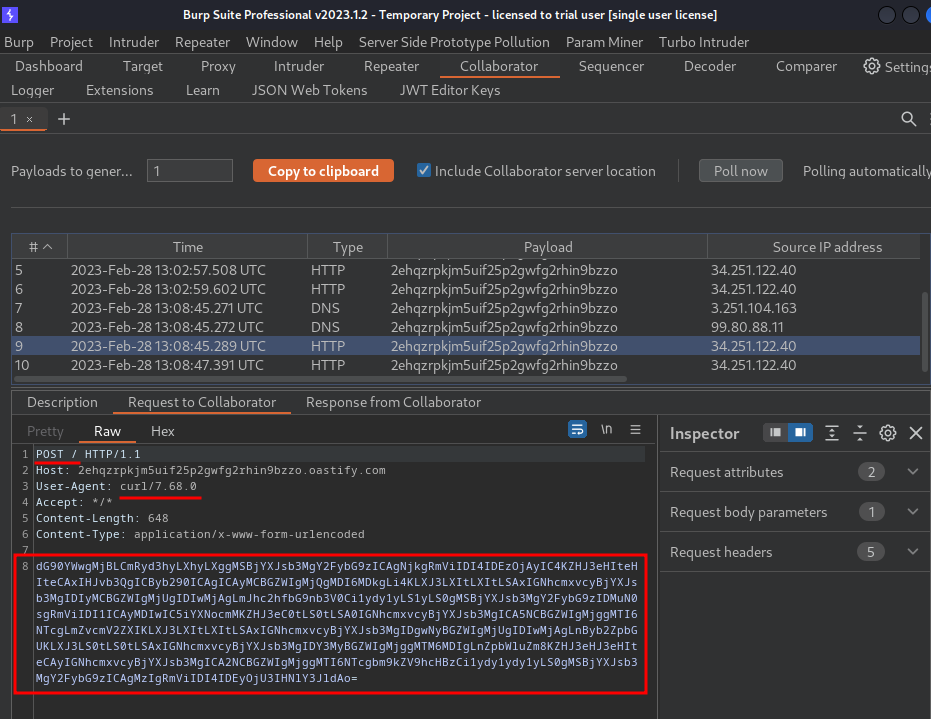Switch to the Decoder tab
This screenshot has width=931, height=719.
(x=710, y=66)
